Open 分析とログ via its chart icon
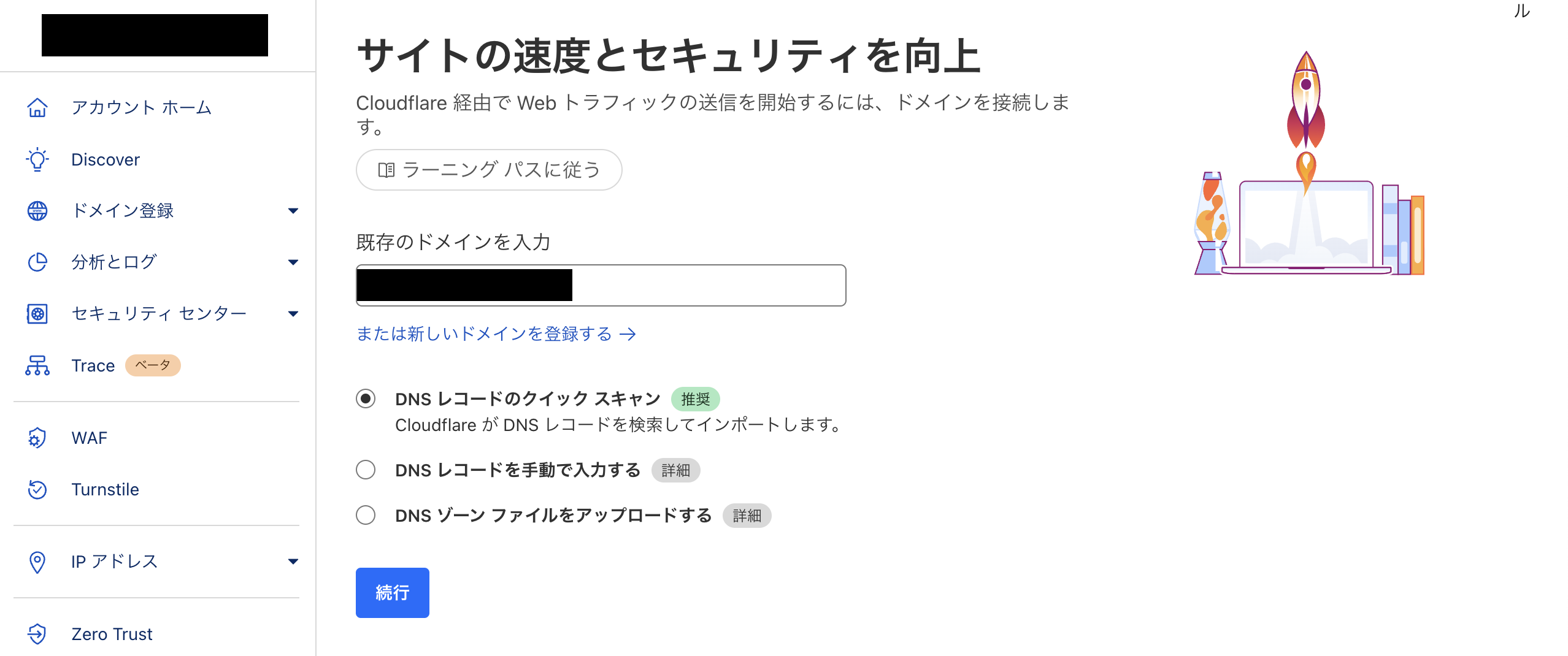The image size is (1568, 656). coord(37,262)
